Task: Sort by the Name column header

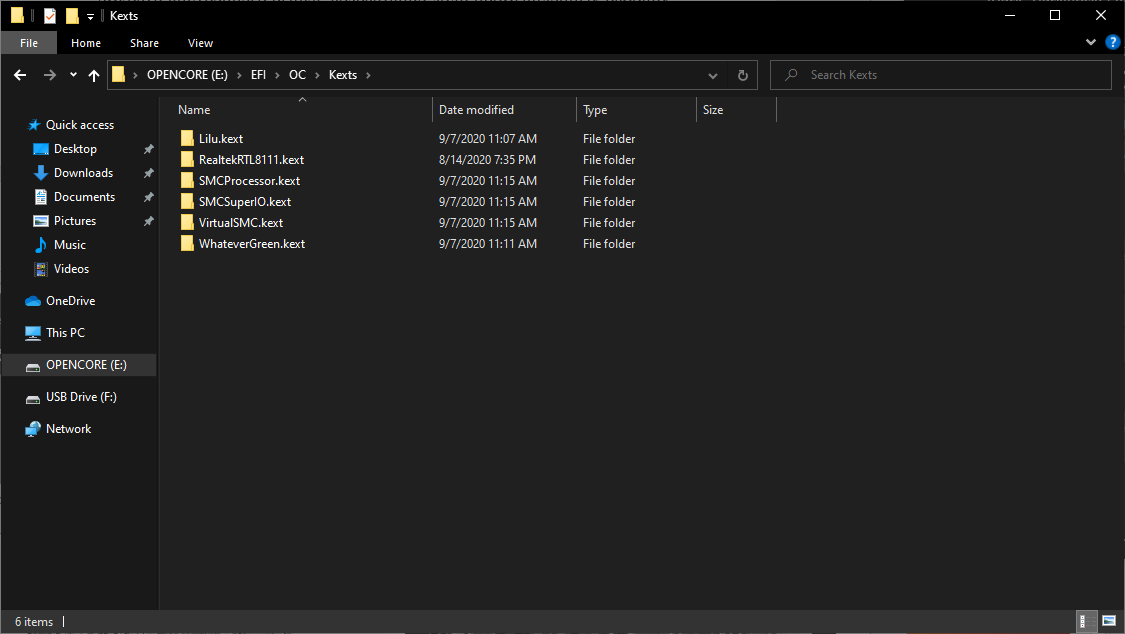Action: click(x=301, y=110)
